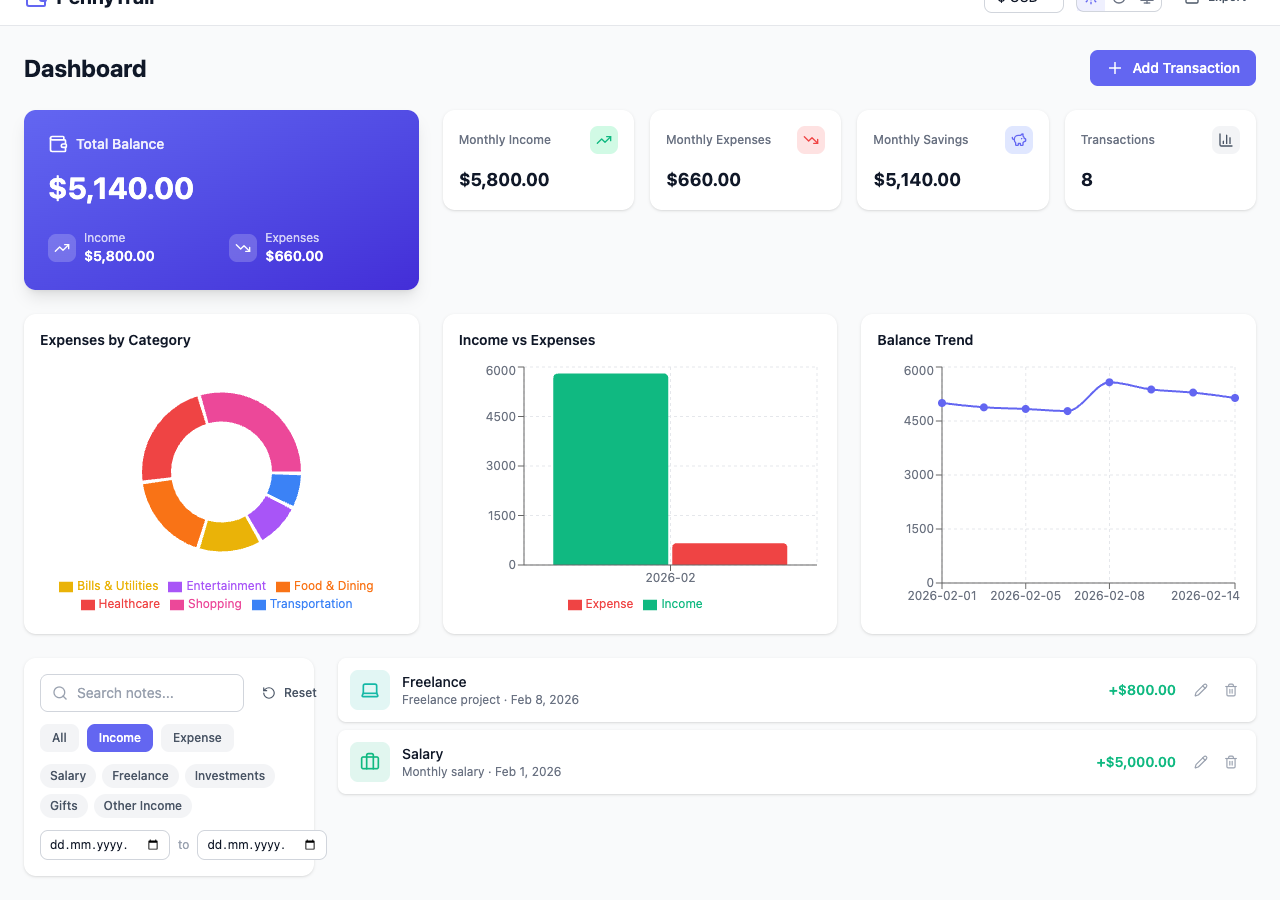Toggle the Salary category filter chip
This screenshot has height=900, width=1280.
68,776
